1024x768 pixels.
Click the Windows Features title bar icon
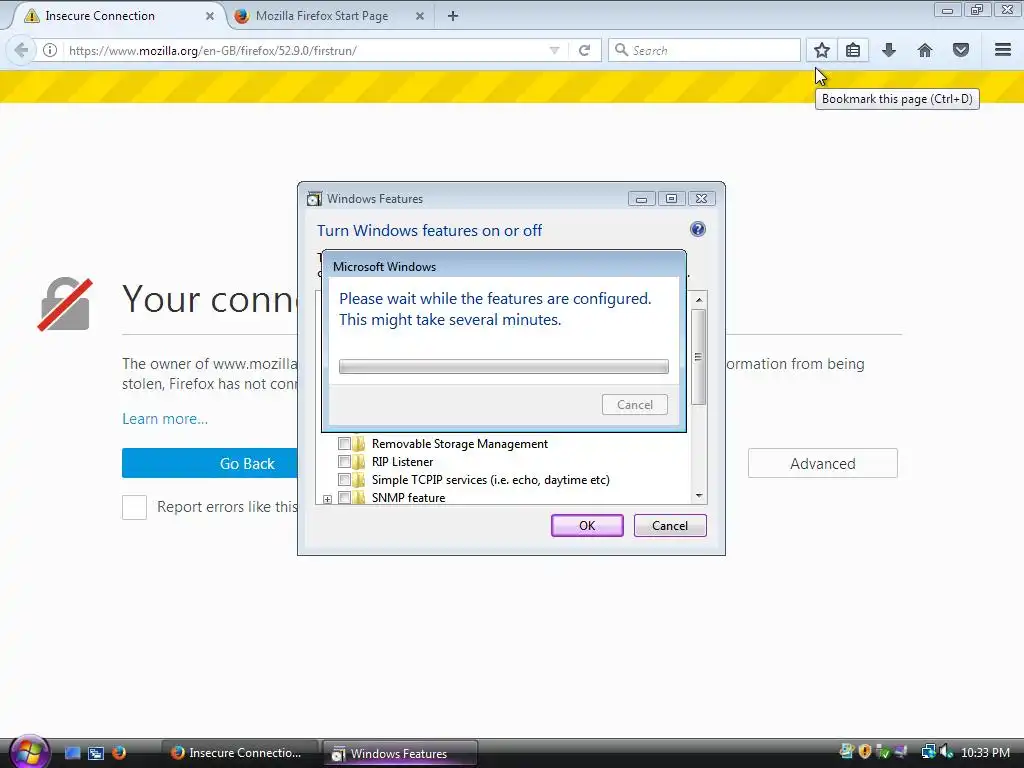314,199
